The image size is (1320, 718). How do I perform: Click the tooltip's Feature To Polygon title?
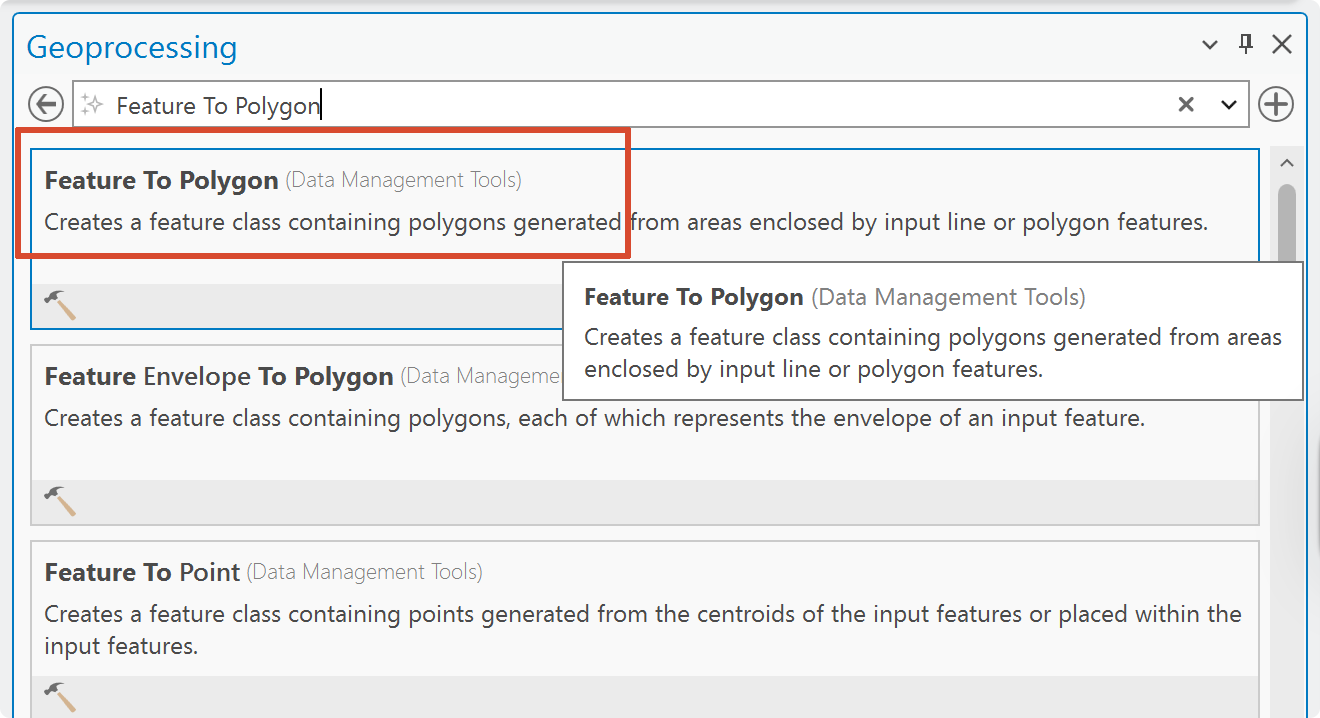coord(694,297)
